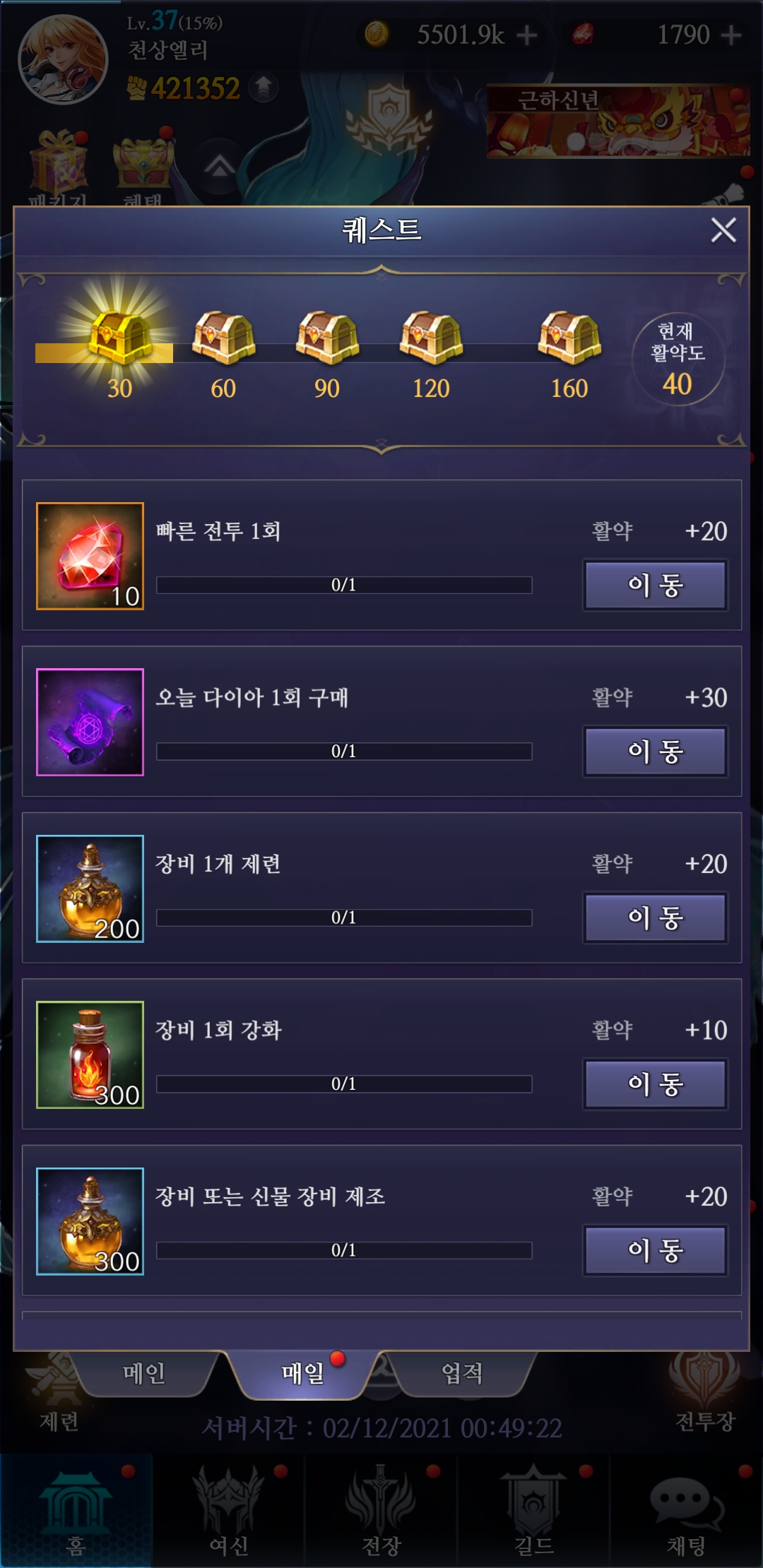Open the 채팅 chat bubble icon
Image resolution: width=763 pixels, height=1568 pixels.
click(686, 1498)
